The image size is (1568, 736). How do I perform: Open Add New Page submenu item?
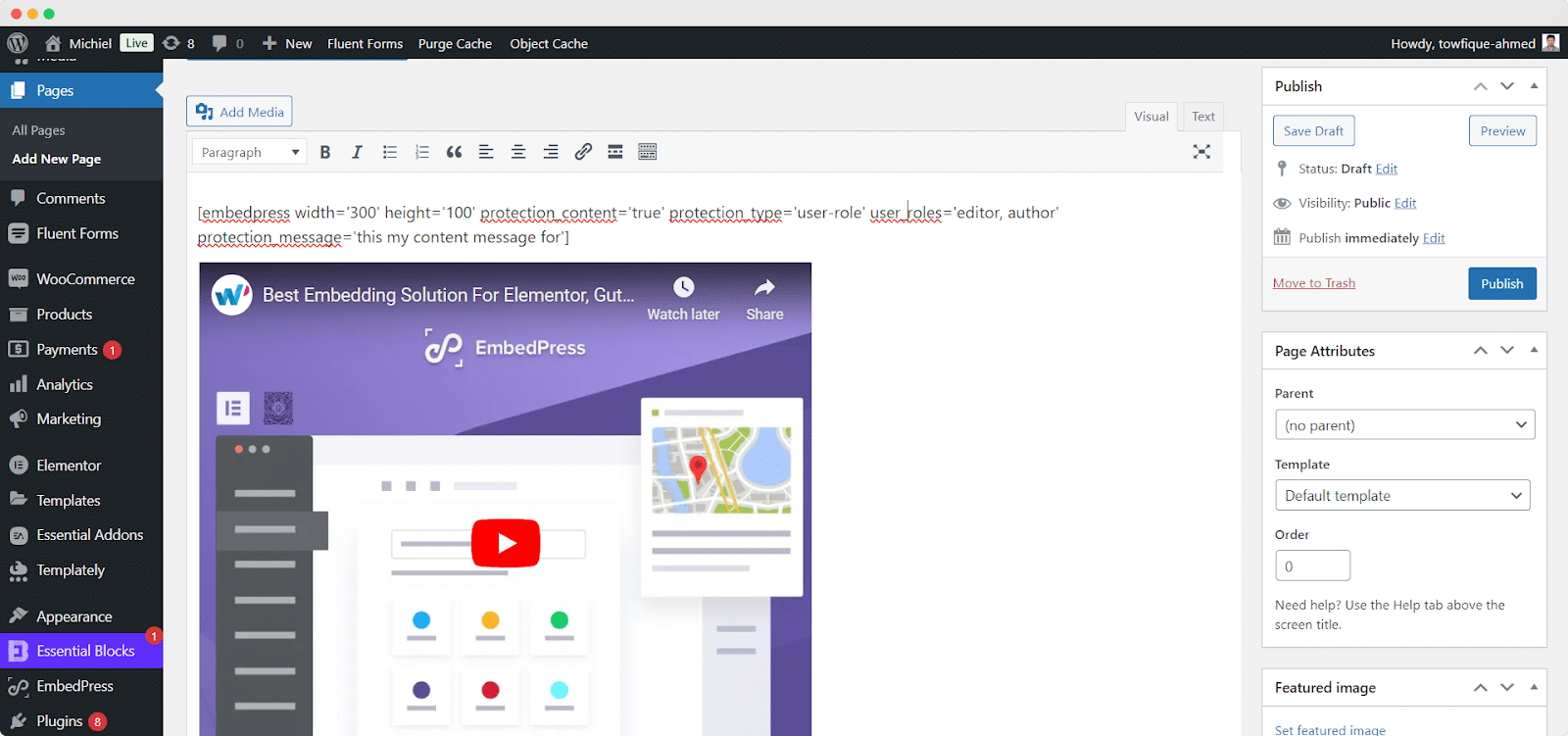56,159
